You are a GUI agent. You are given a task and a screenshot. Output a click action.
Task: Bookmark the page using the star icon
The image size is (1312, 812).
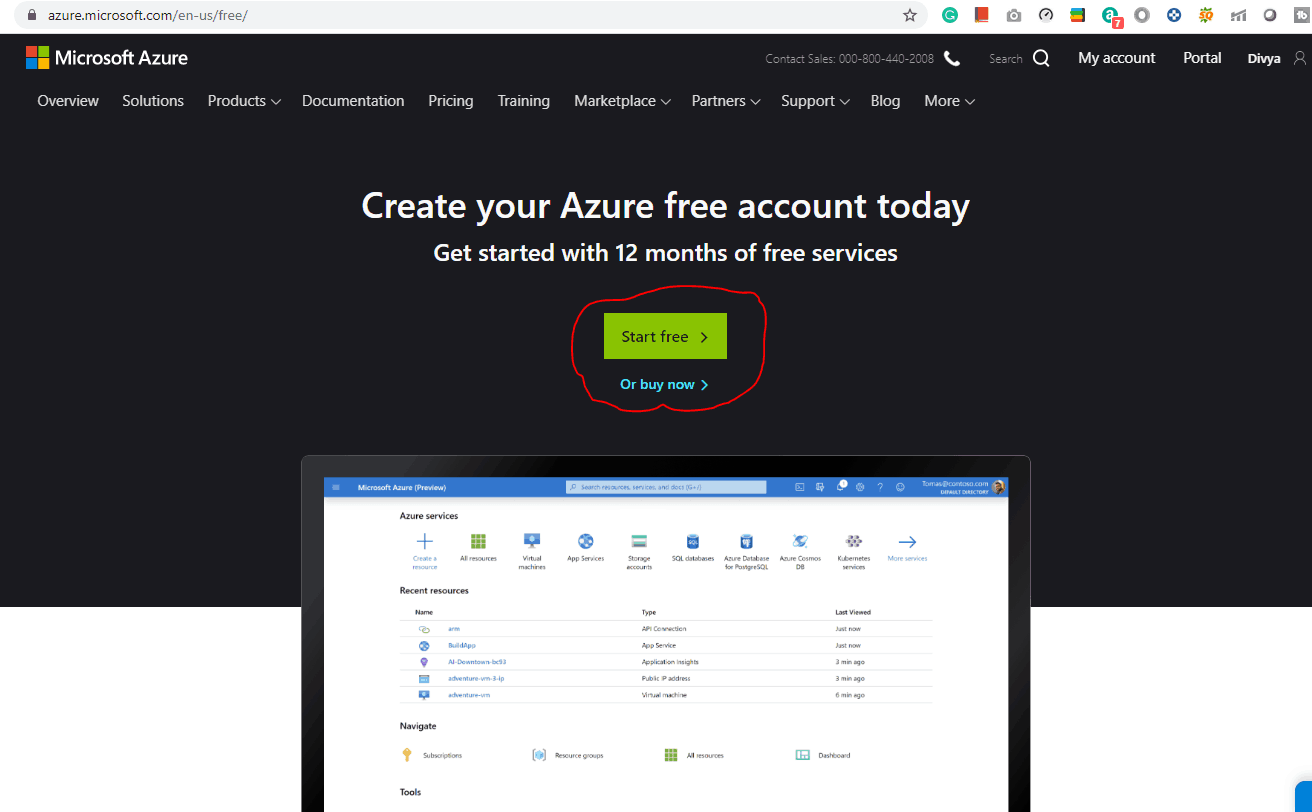[x=910, y=15]
